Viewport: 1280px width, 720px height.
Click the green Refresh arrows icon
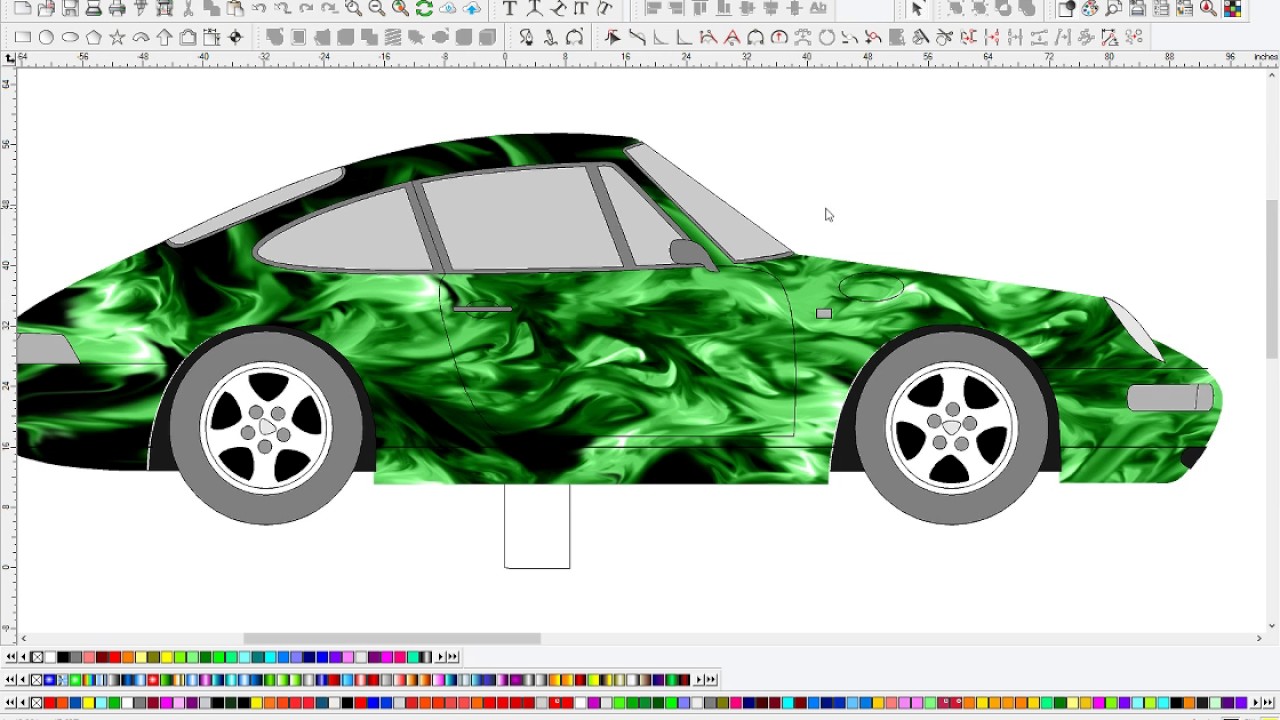424,8
